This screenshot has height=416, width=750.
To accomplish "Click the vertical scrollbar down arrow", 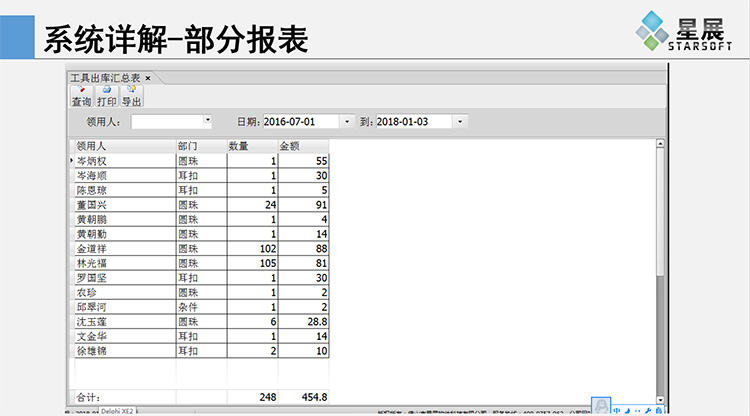I will pos(660,397).
